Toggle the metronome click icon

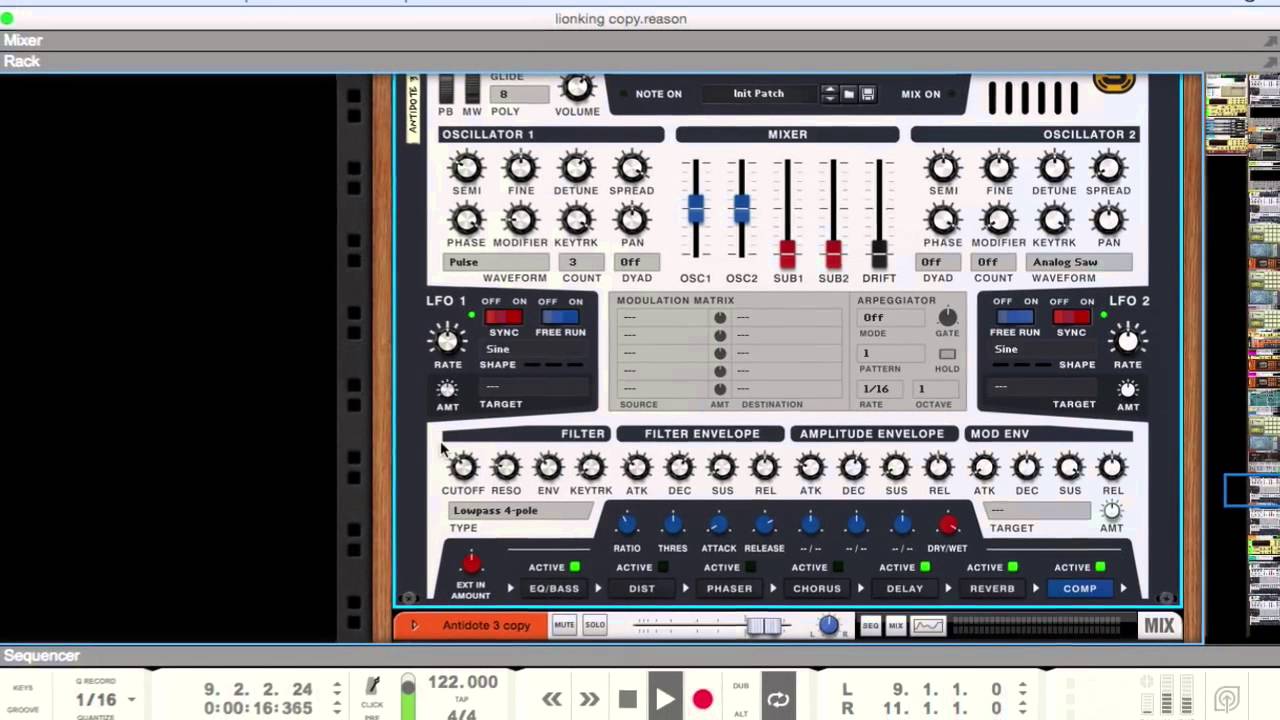click(x=372, y=686)
